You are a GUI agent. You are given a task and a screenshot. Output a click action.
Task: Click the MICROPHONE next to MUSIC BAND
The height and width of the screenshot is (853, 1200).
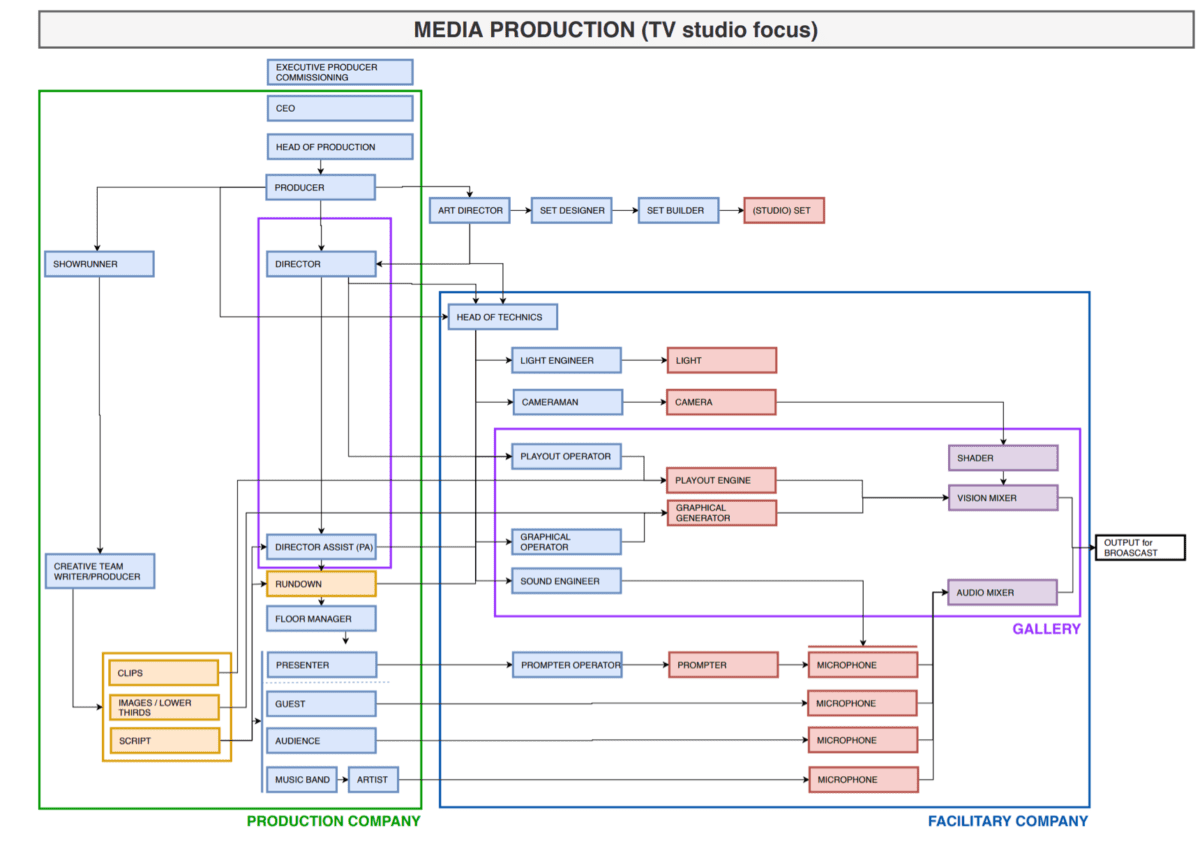click(x=862, y=779)
